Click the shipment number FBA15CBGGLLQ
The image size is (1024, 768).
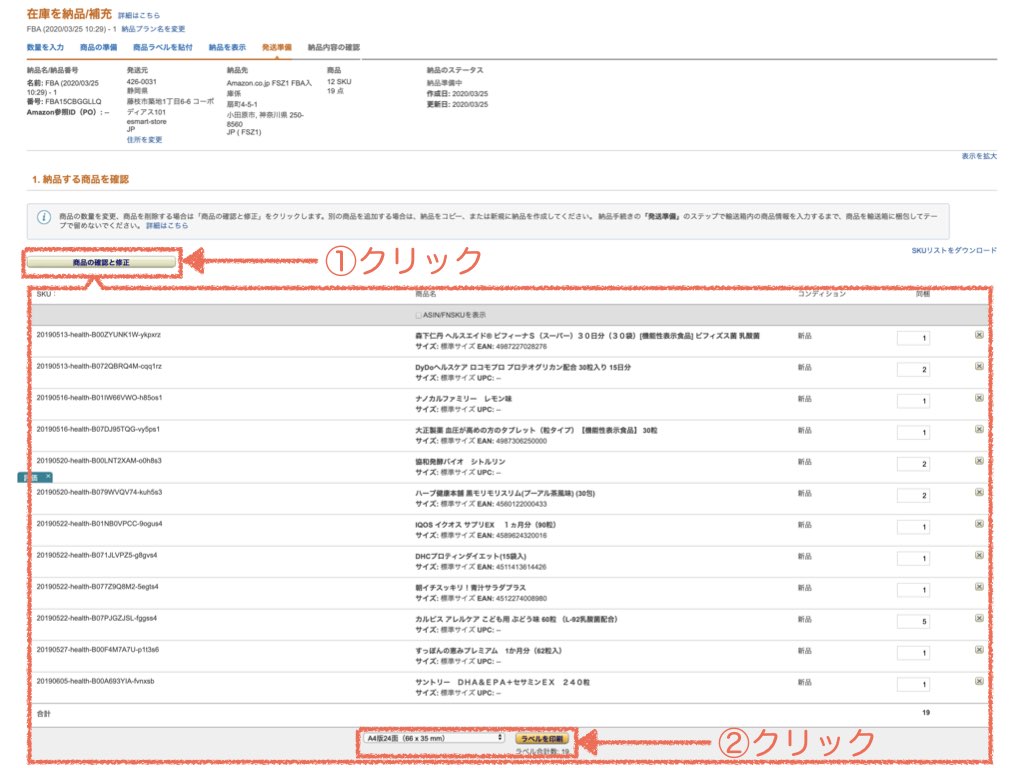click(x=73, y=102)
